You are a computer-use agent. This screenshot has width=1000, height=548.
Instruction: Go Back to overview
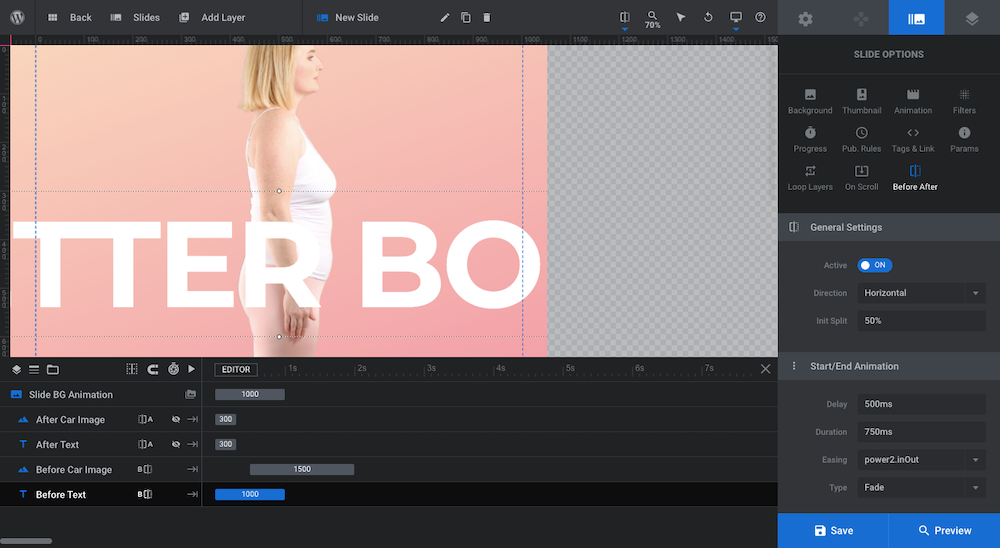click(x=70, y=17)
